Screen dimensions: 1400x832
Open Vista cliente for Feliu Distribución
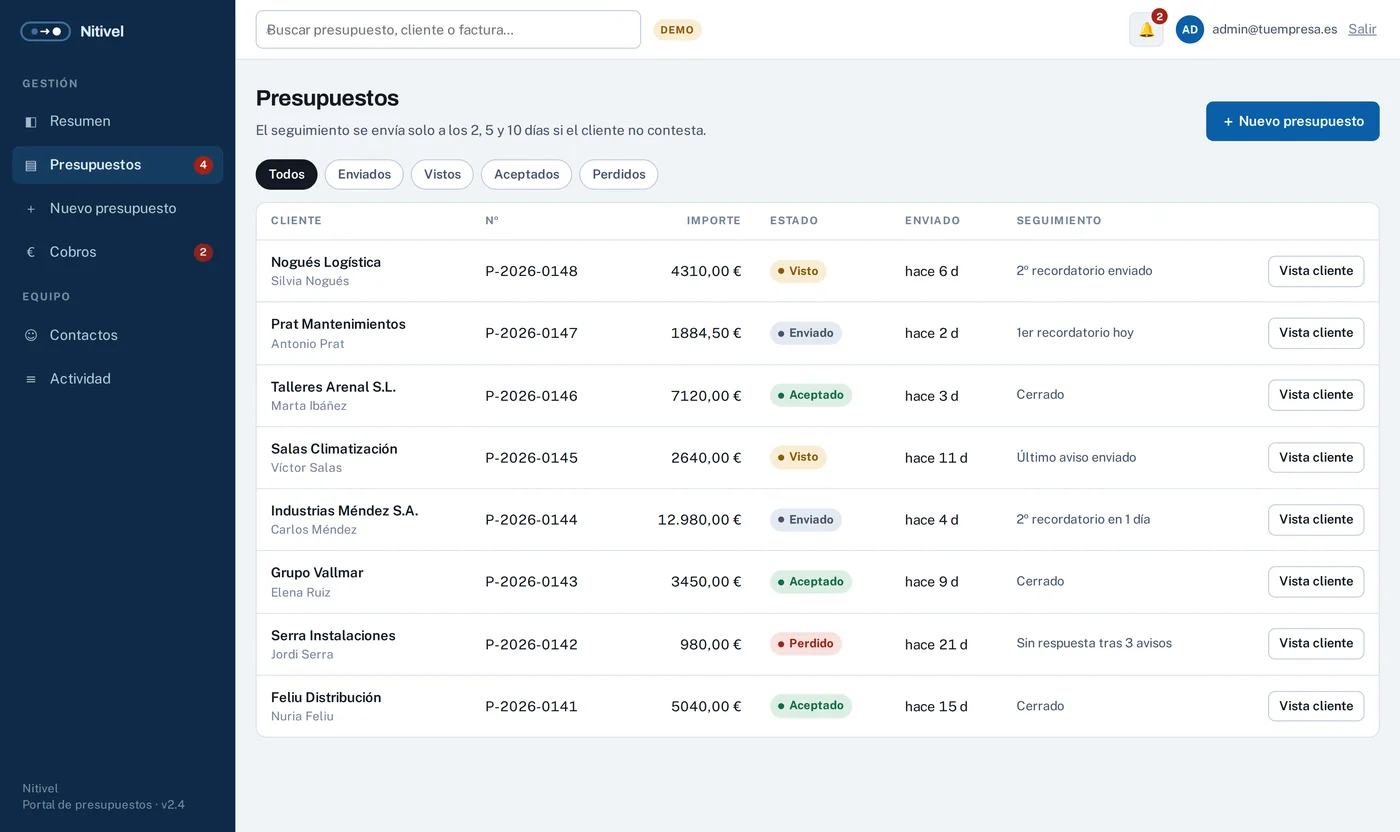click(x=1316, y=706)
